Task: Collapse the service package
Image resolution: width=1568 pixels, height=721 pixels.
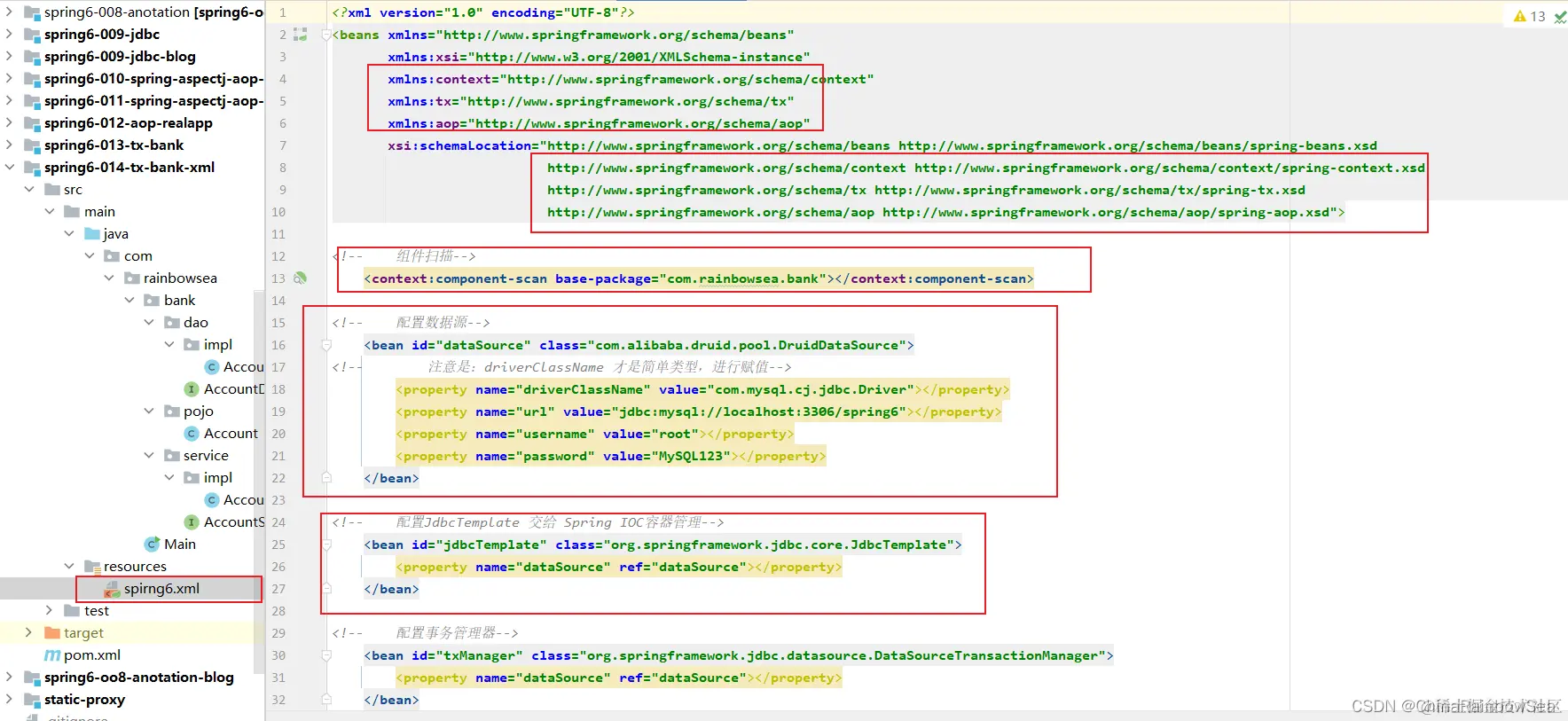Action: 149,455
